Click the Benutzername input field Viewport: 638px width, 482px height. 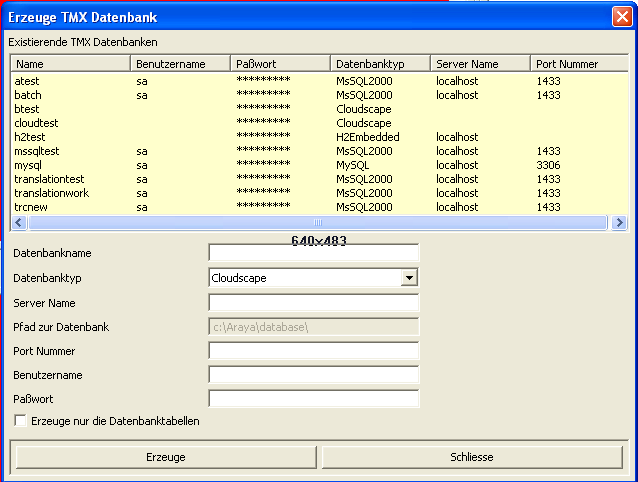[x=313, y=375]
